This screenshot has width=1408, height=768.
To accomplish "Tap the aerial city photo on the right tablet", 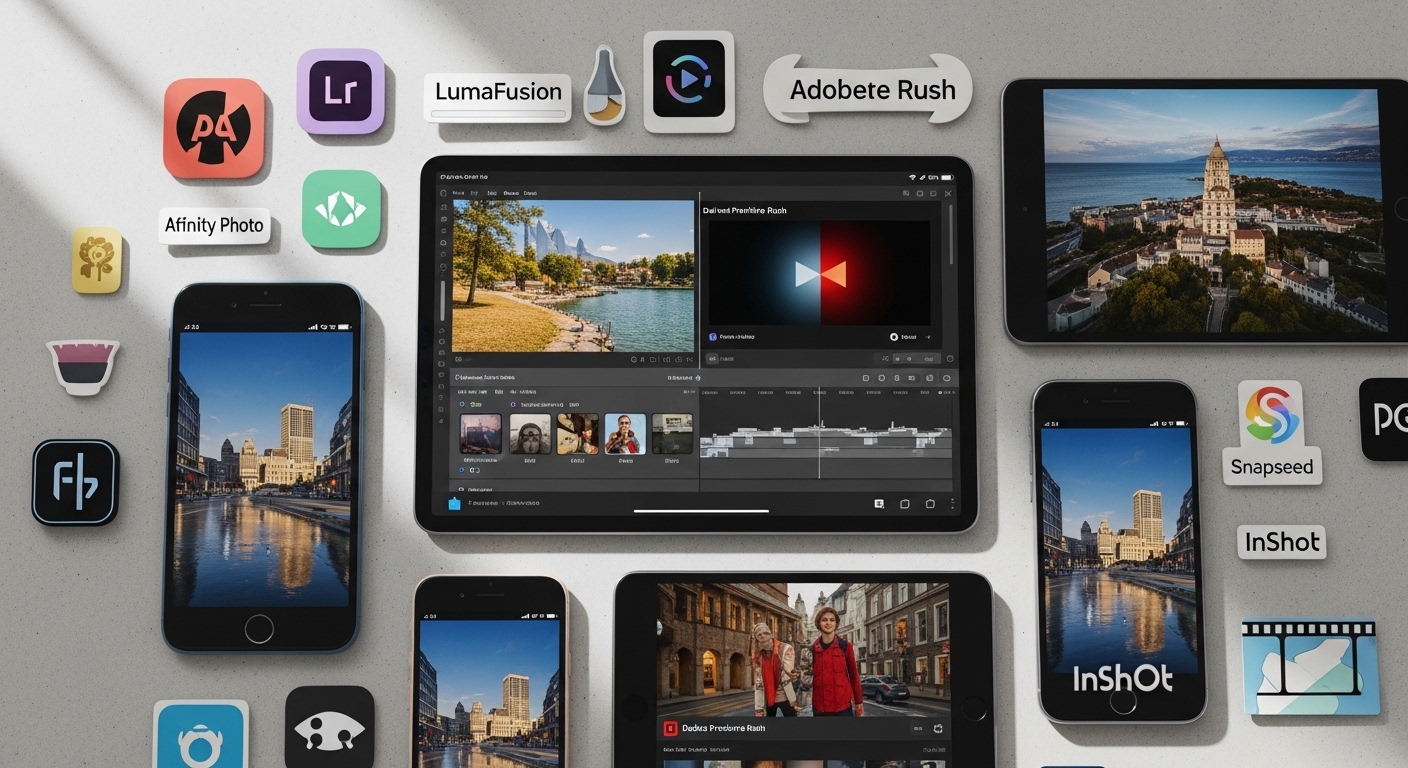I will (x=1215, y=210).
